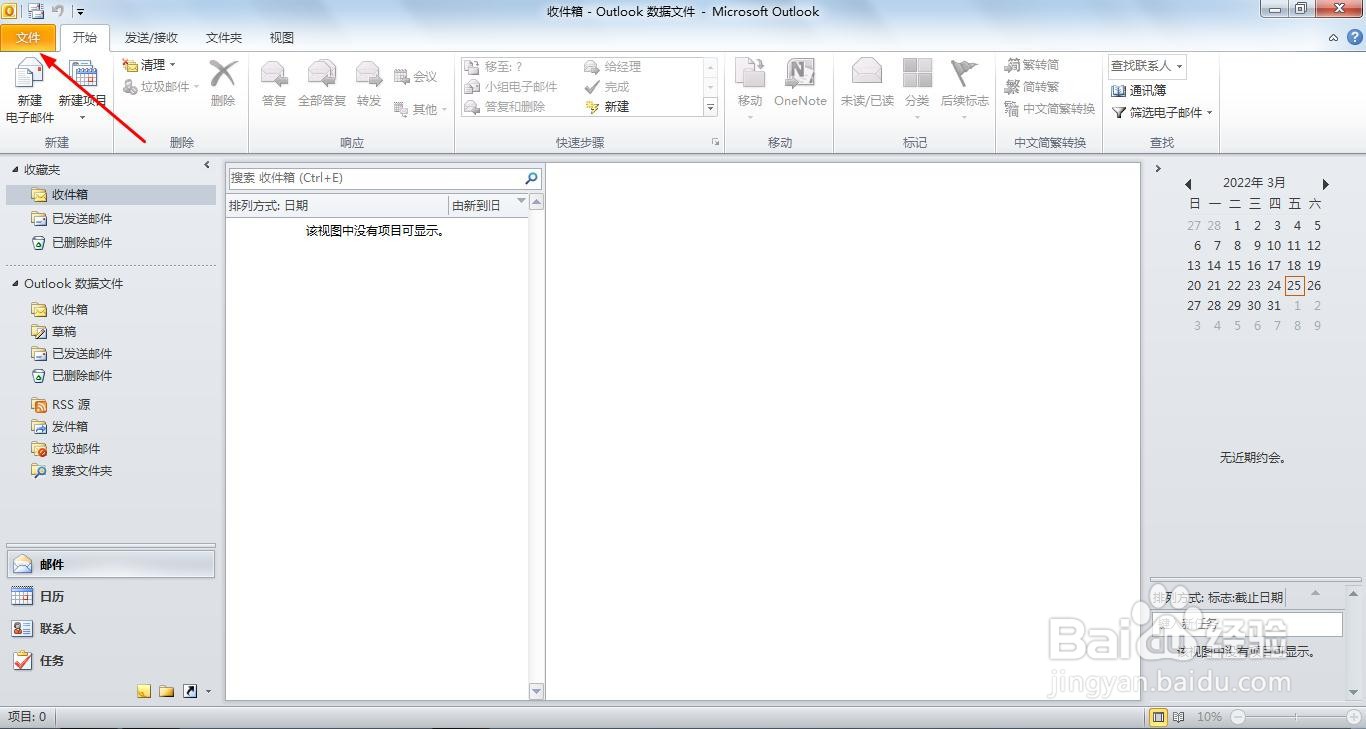
Task: Click Simplified to Traditional (简转繁)
Action: tap(1032, 86)
